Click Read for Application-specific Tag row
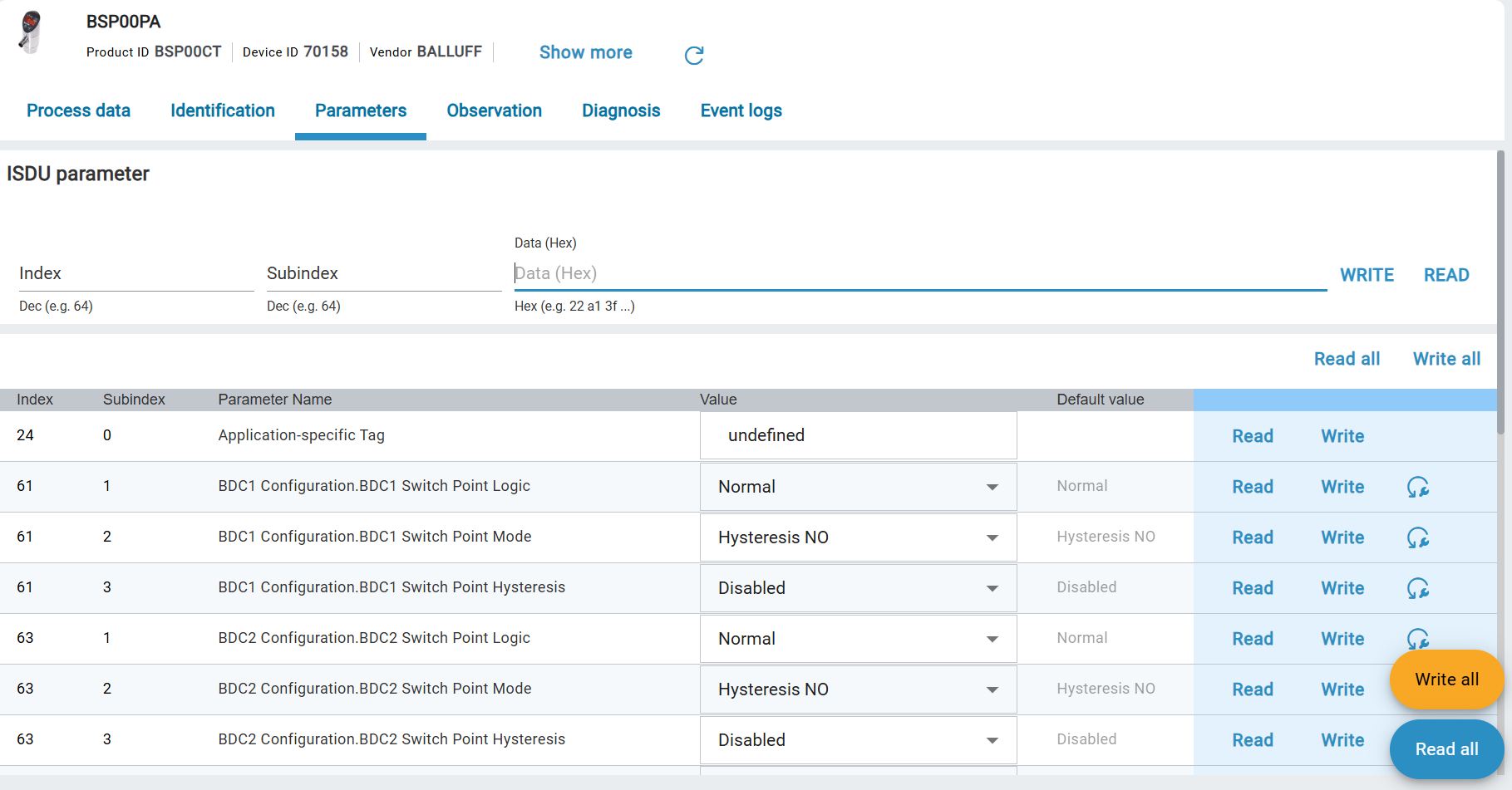This screenshot has height=790, width=1512. [x=1252, y=436]
